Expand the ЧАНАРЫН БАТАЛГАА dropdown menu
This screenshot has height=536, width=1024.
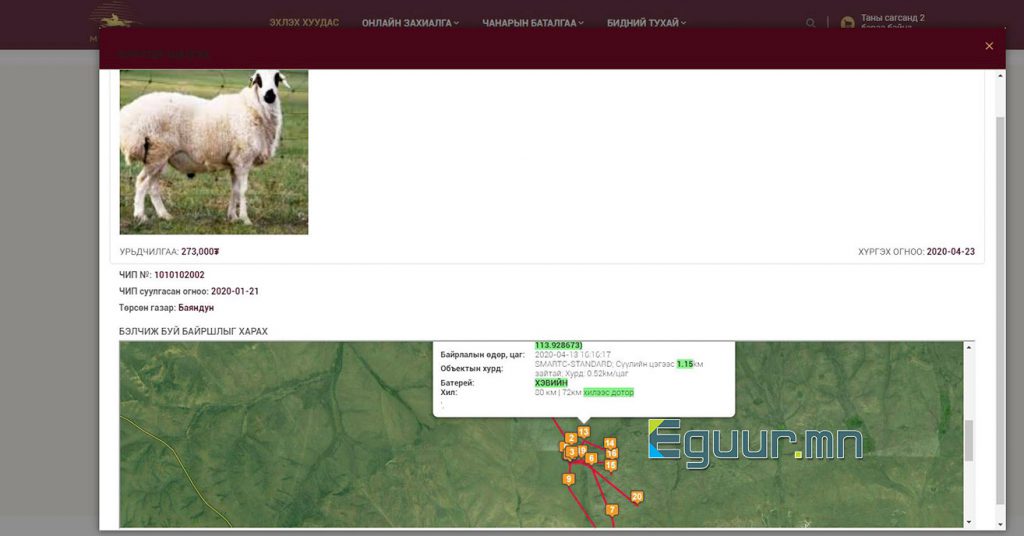[x=532, y=23]
